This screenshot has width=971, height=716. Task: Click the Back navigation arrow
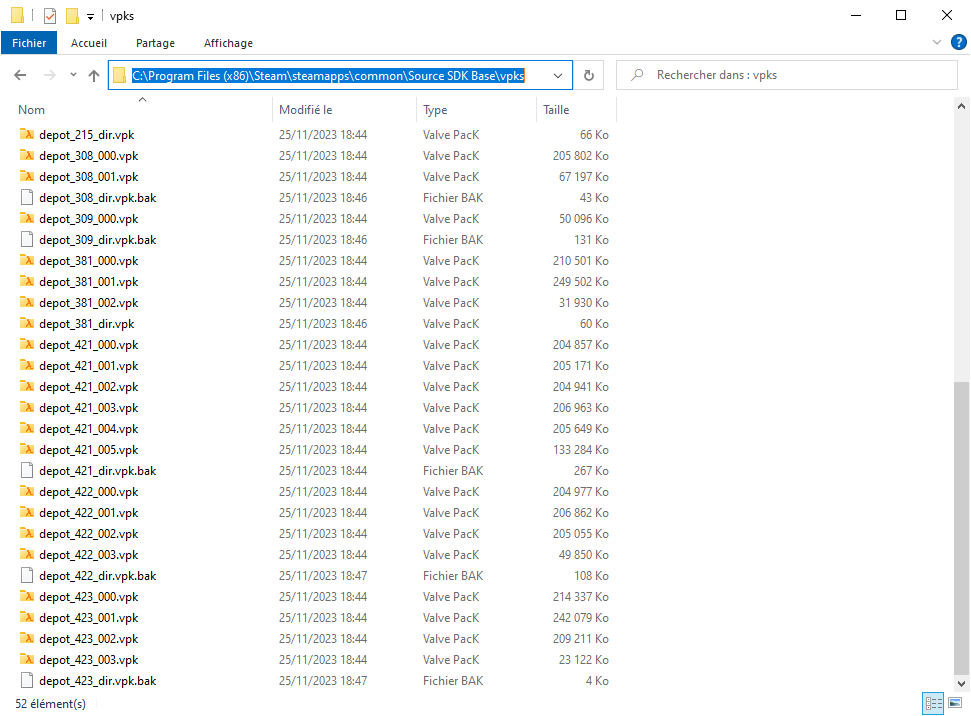click(20, 76)
